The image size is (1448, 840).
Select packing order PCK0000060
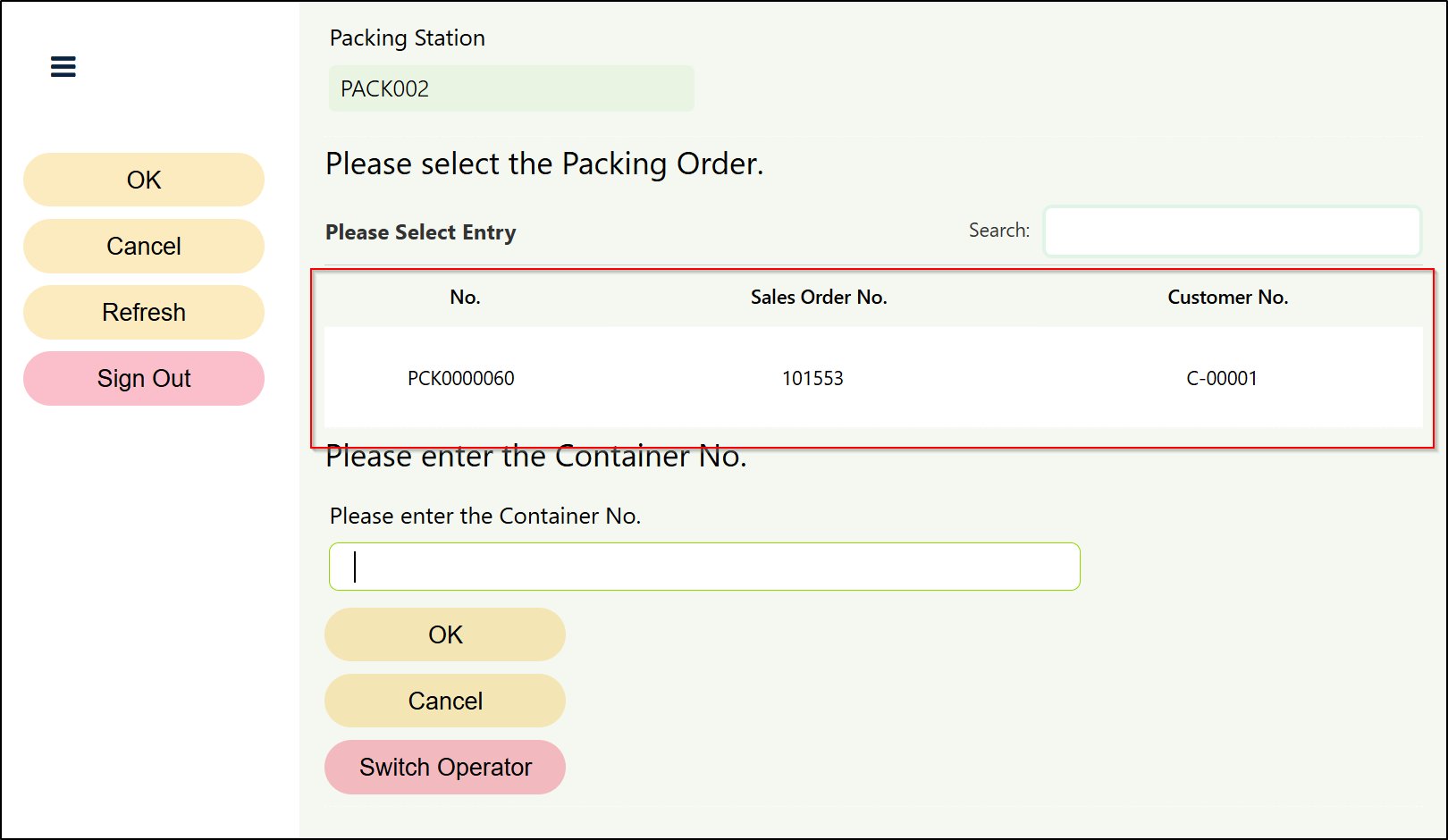(460, 379)
